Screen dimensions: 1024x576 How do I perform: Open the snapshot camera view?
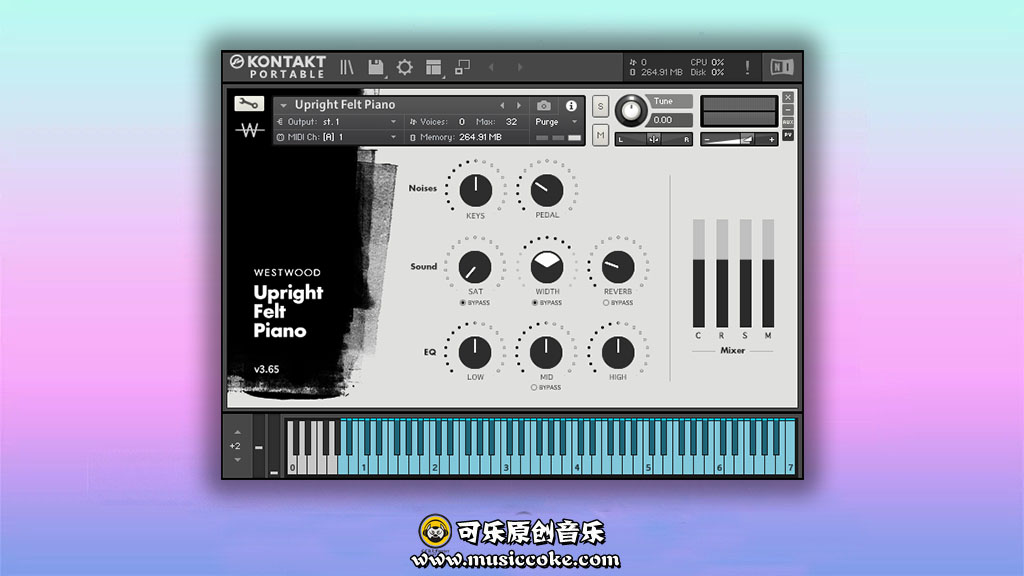543,105
